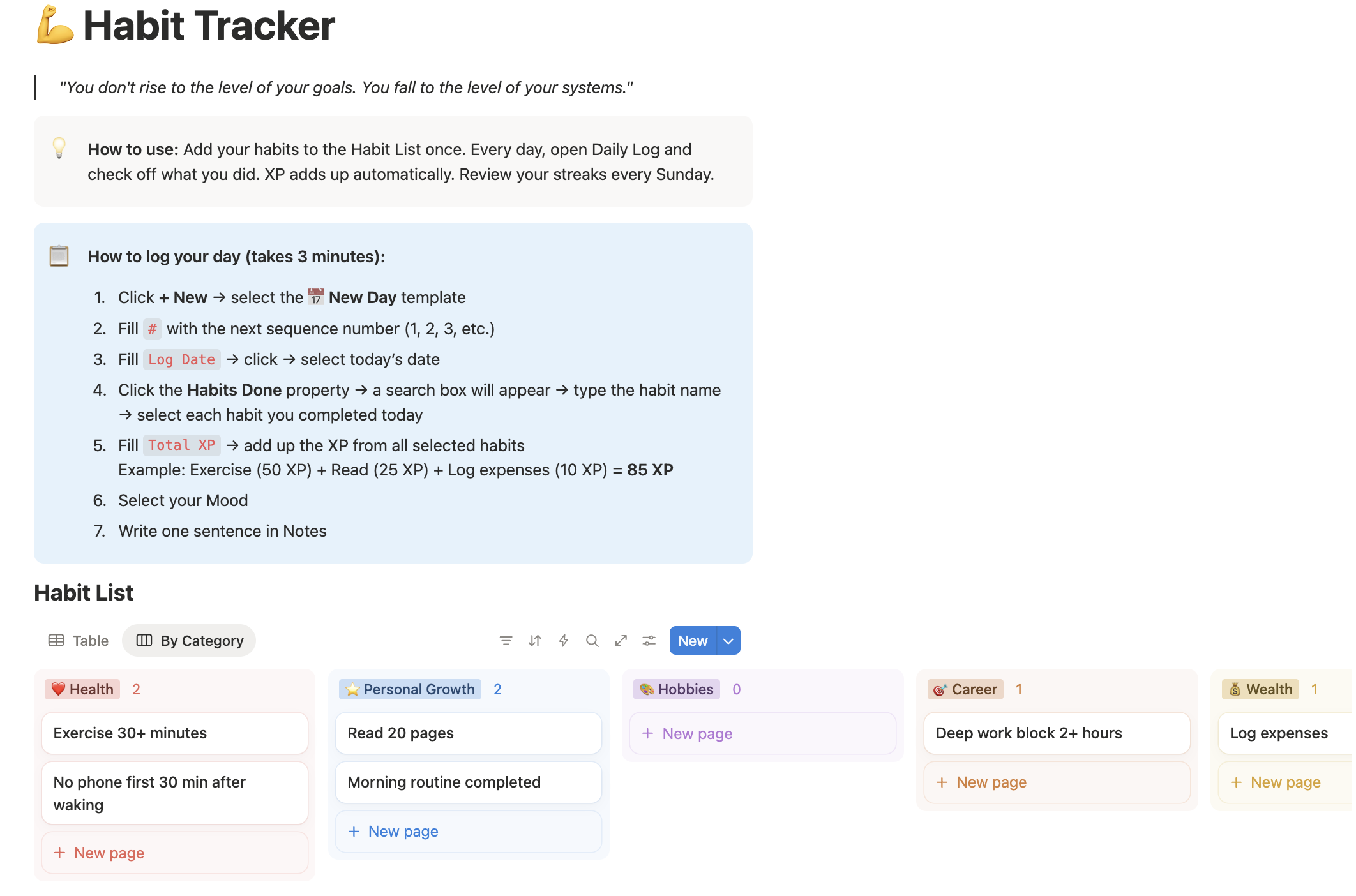Click the search icon in the Habit List toolbar
The image size is (1356, 896).
(592, 640)
